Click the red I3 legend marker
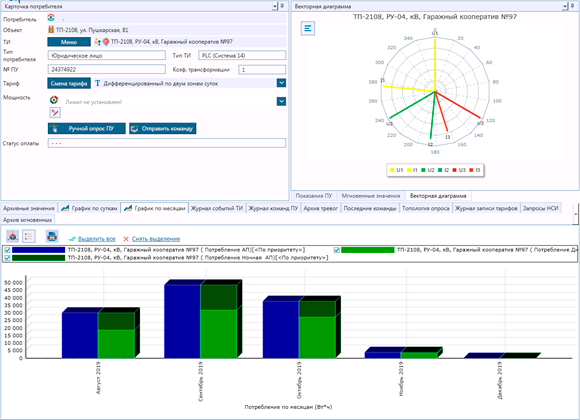The image size is (580, 420). point(471,170)
